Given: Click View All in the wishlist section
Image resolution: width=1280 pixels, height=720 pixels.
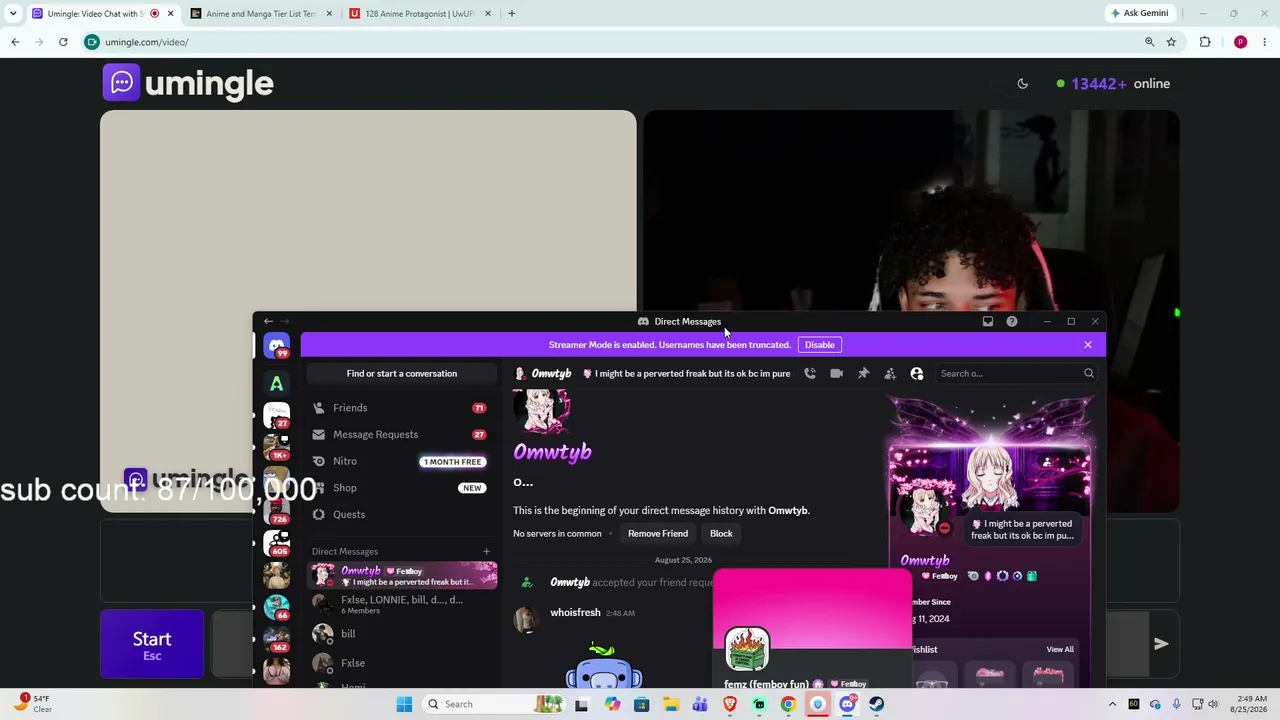Looking at the screenshot, I should coord(1060,649).
